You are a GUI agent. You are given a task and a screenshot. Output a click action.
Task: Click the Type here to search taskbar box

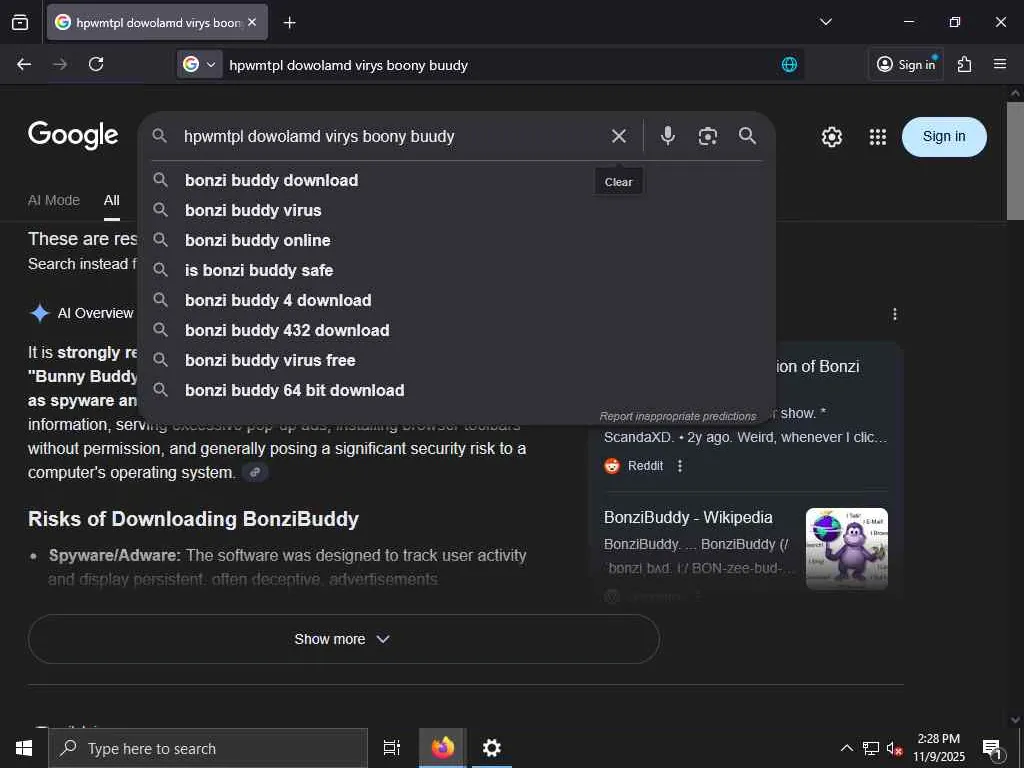[208, 748]
